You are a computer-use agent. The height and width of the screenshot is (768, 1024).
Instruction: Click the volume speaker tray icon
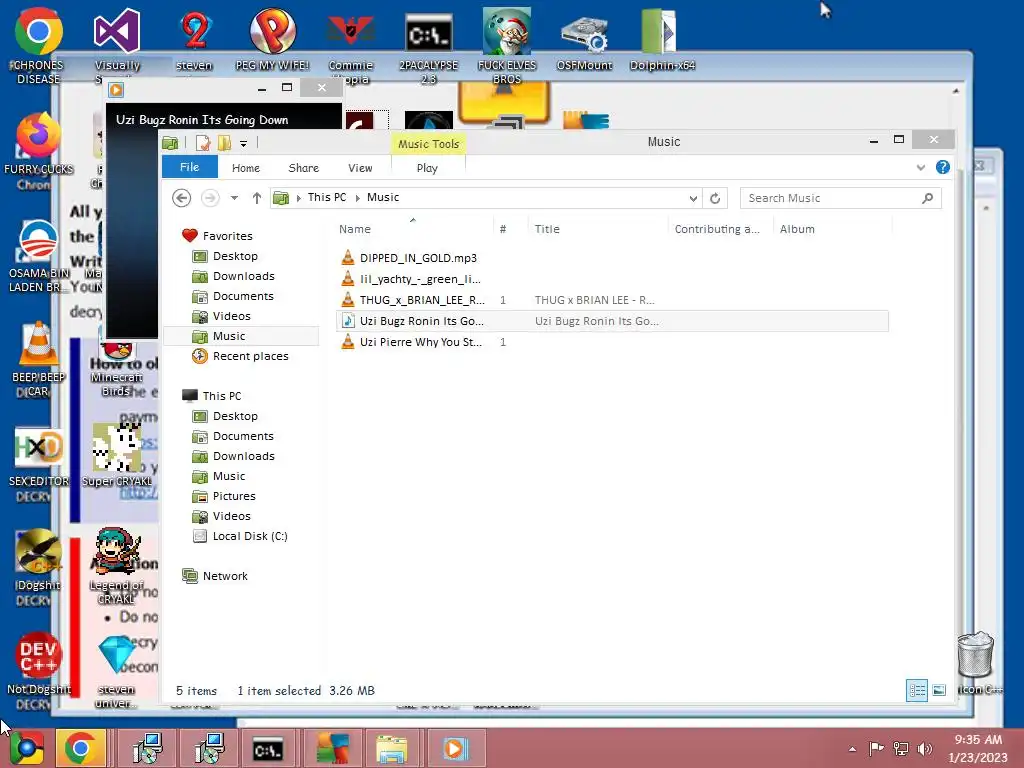tap(925, 748)
